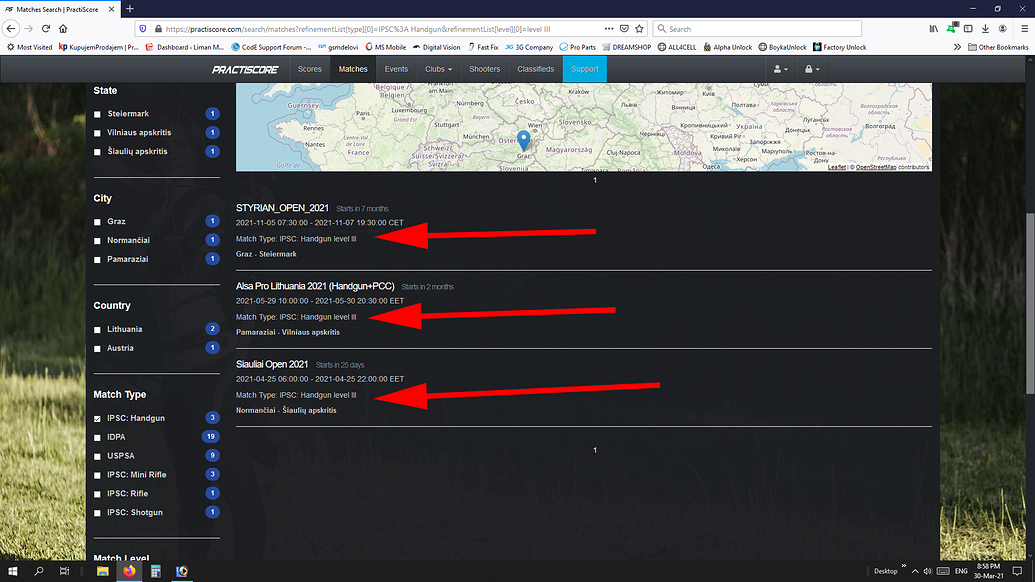Click the blue map location pin
Viewport: 1035px width, 582px height.
point(522,139)
